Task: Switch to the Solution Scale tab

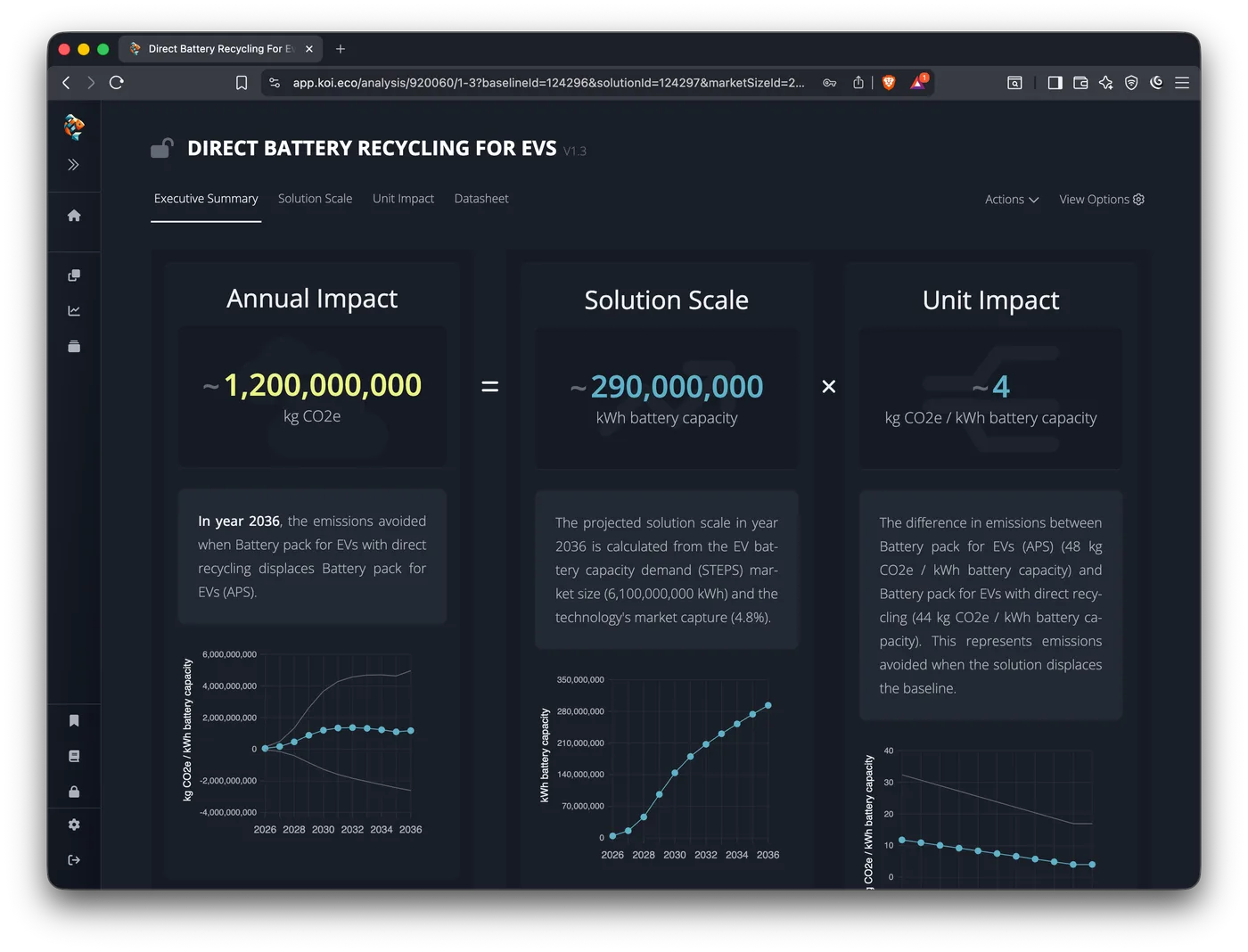Action: coord(315,199)
